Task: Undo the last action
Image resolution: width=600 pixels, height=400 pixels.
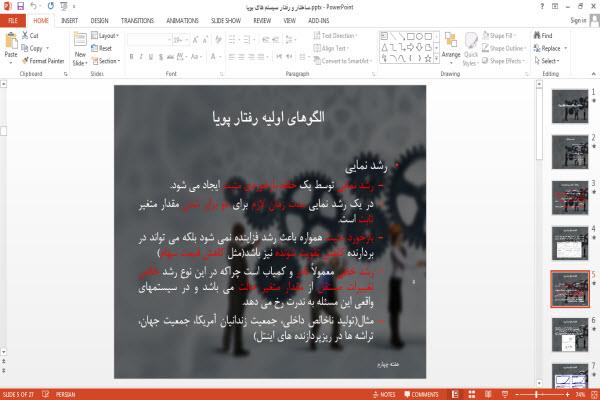Action: (x=34, y=6)
